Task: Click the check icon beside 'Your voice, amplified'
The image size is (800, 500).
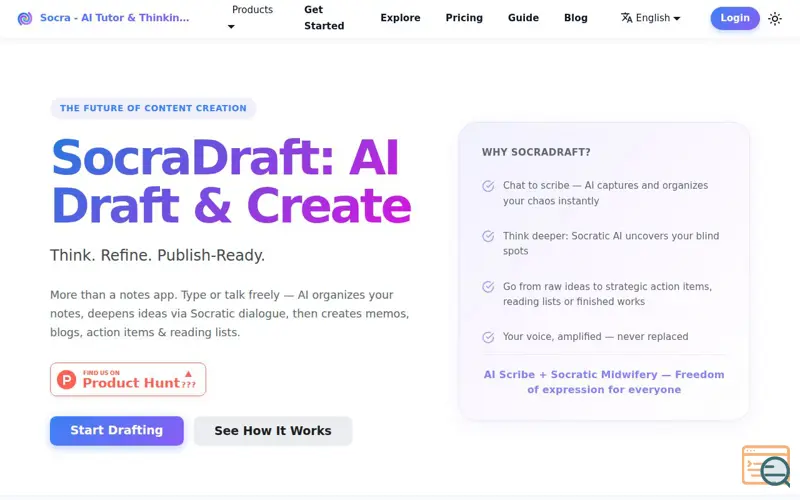Action: (x=488, y=337)
